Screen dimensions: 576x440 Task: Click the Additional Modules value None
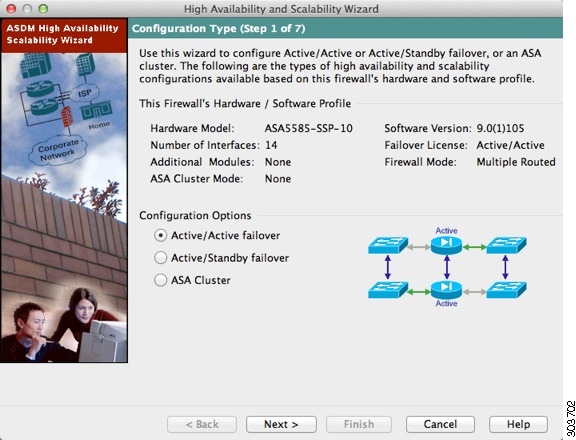278,162
